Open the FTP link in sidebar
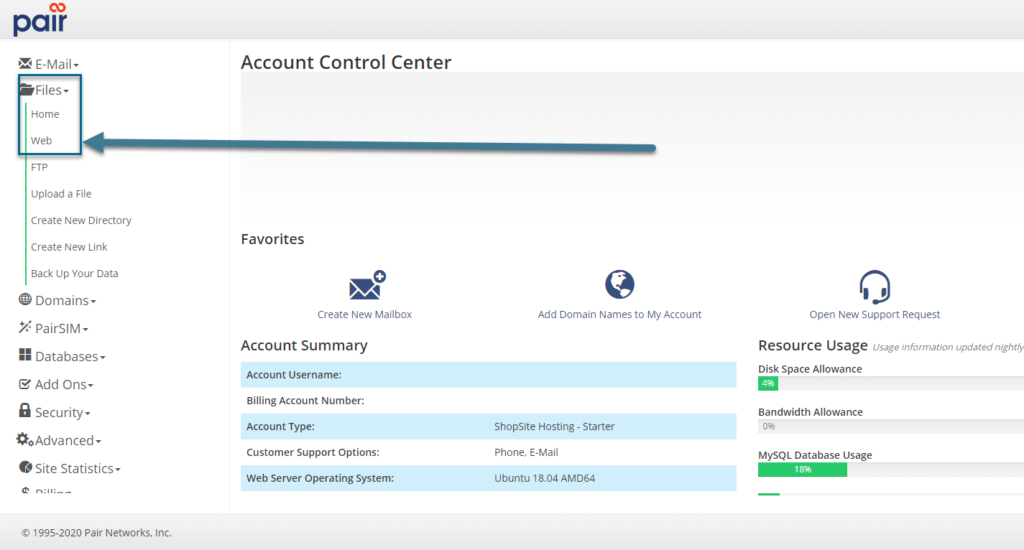Viewport: 1024px width, 550px height. coord(39,167)
